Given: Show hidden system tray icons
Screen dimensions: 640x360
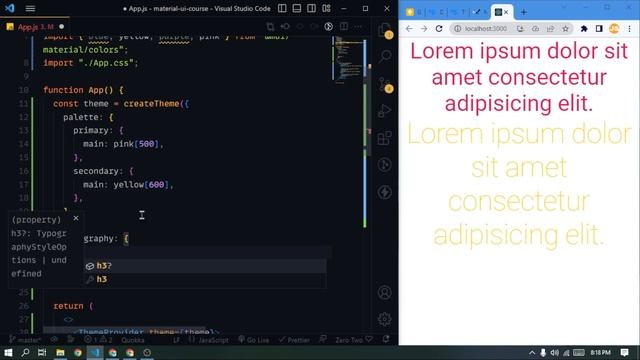Looking at the screenshot, I should (532, 353).
